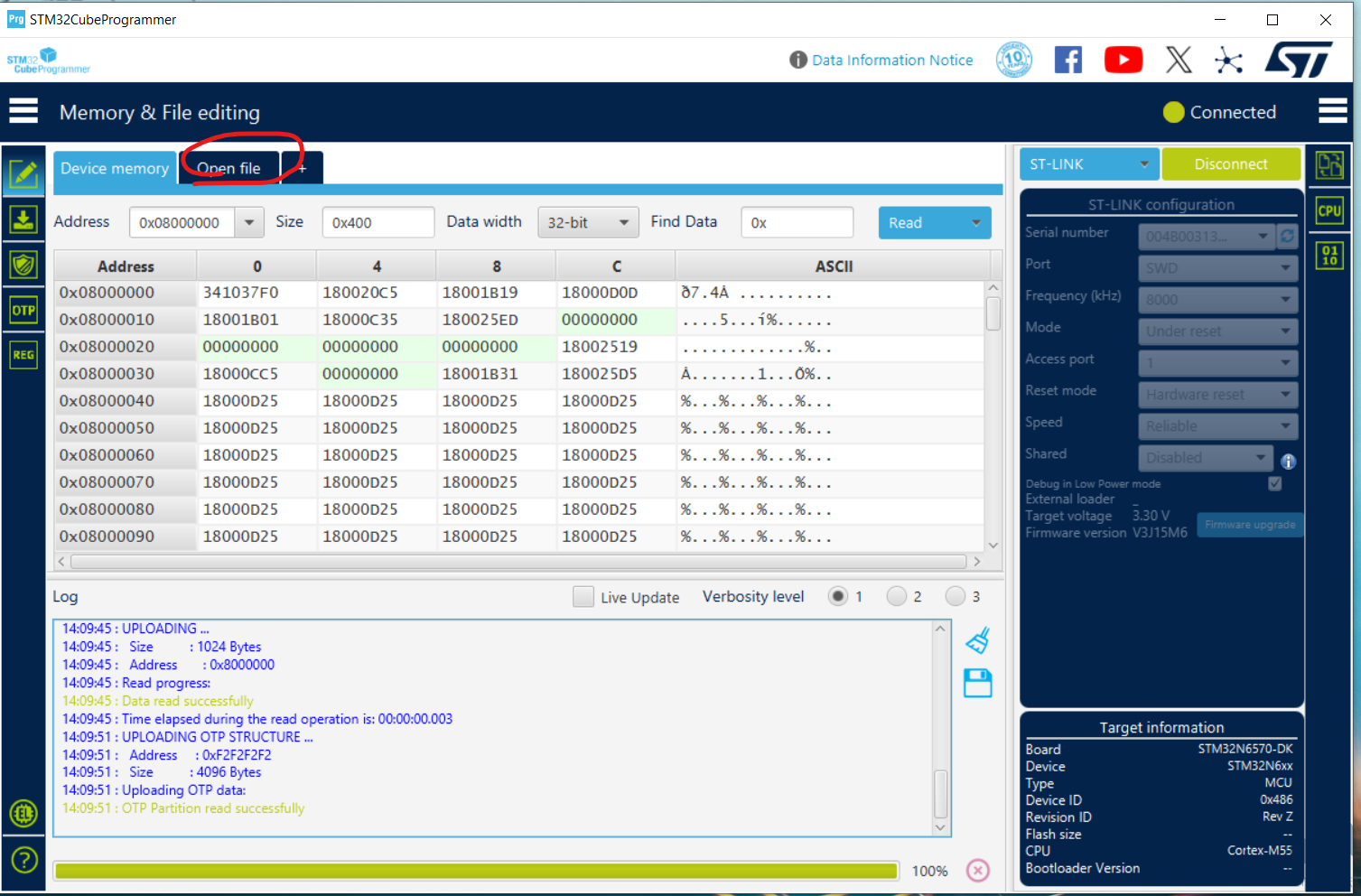Enable Debug in Low Power mode
This screenshot has width=1361, height=896.
(1274, 484)
